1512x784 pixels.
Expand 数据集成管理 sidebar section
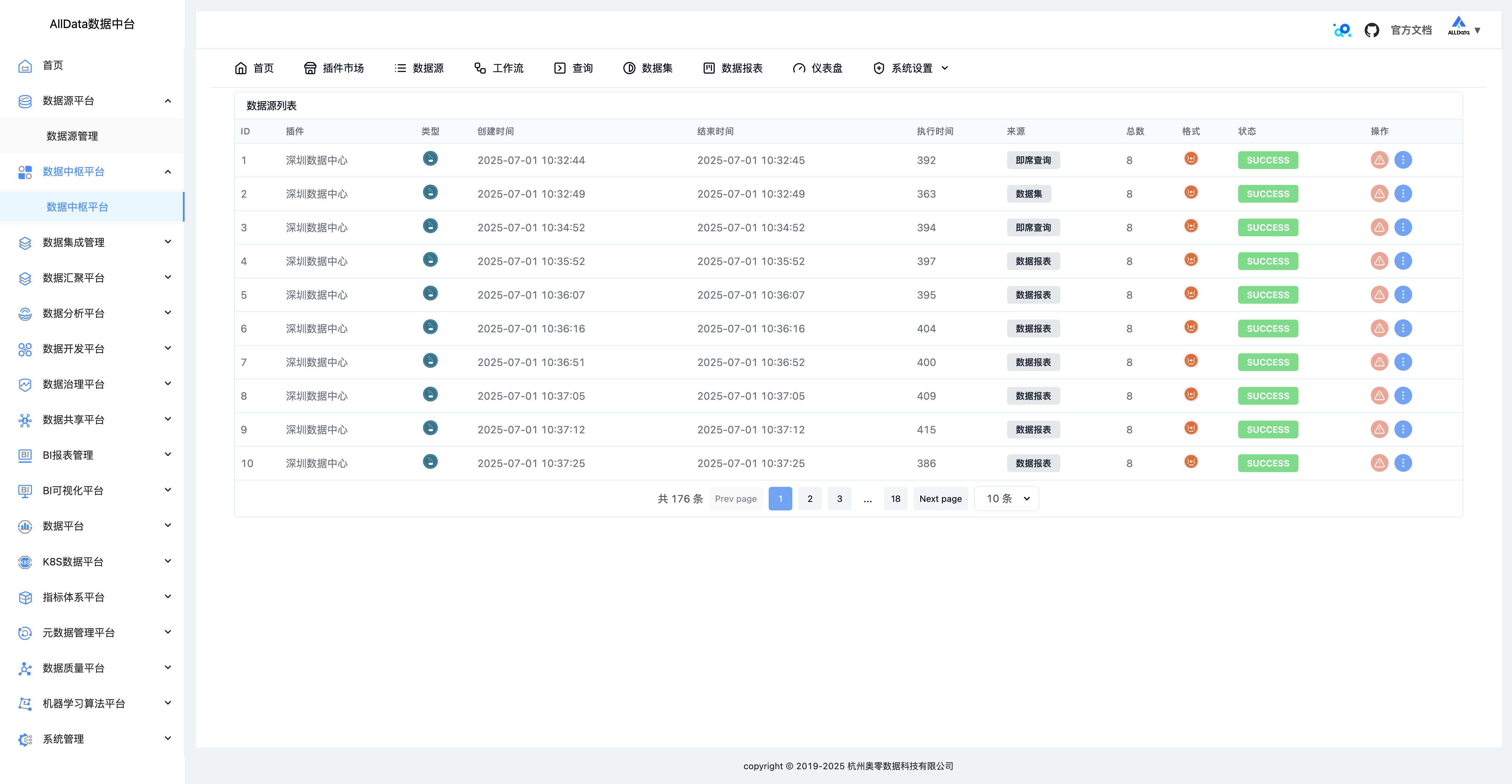point(168,242)
